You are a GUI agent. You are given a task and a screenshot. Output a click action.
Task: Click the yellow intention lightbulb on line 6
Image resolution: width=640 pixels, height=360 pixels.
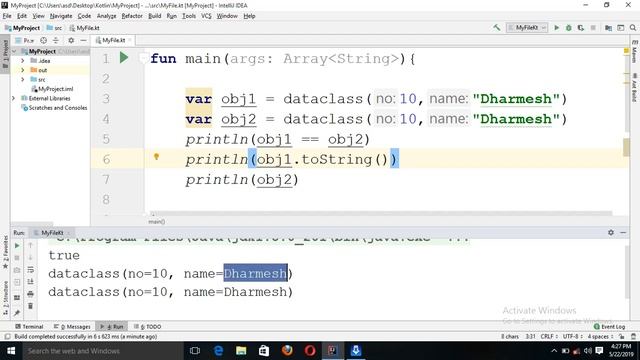[x=156, y=157]
